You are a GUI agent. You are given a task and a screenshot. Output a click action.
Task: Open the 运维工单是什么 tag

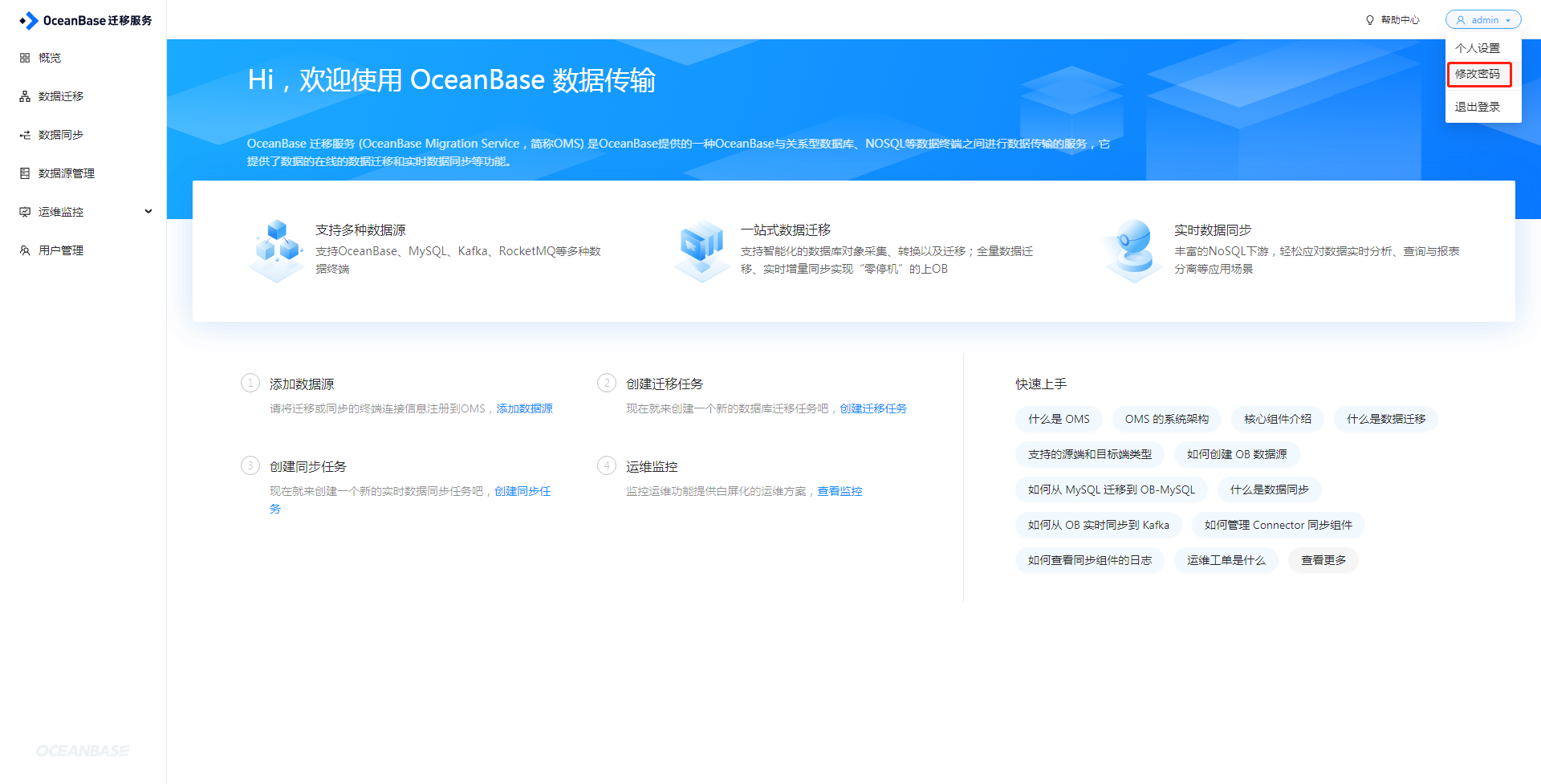(x=1226, y=560)
